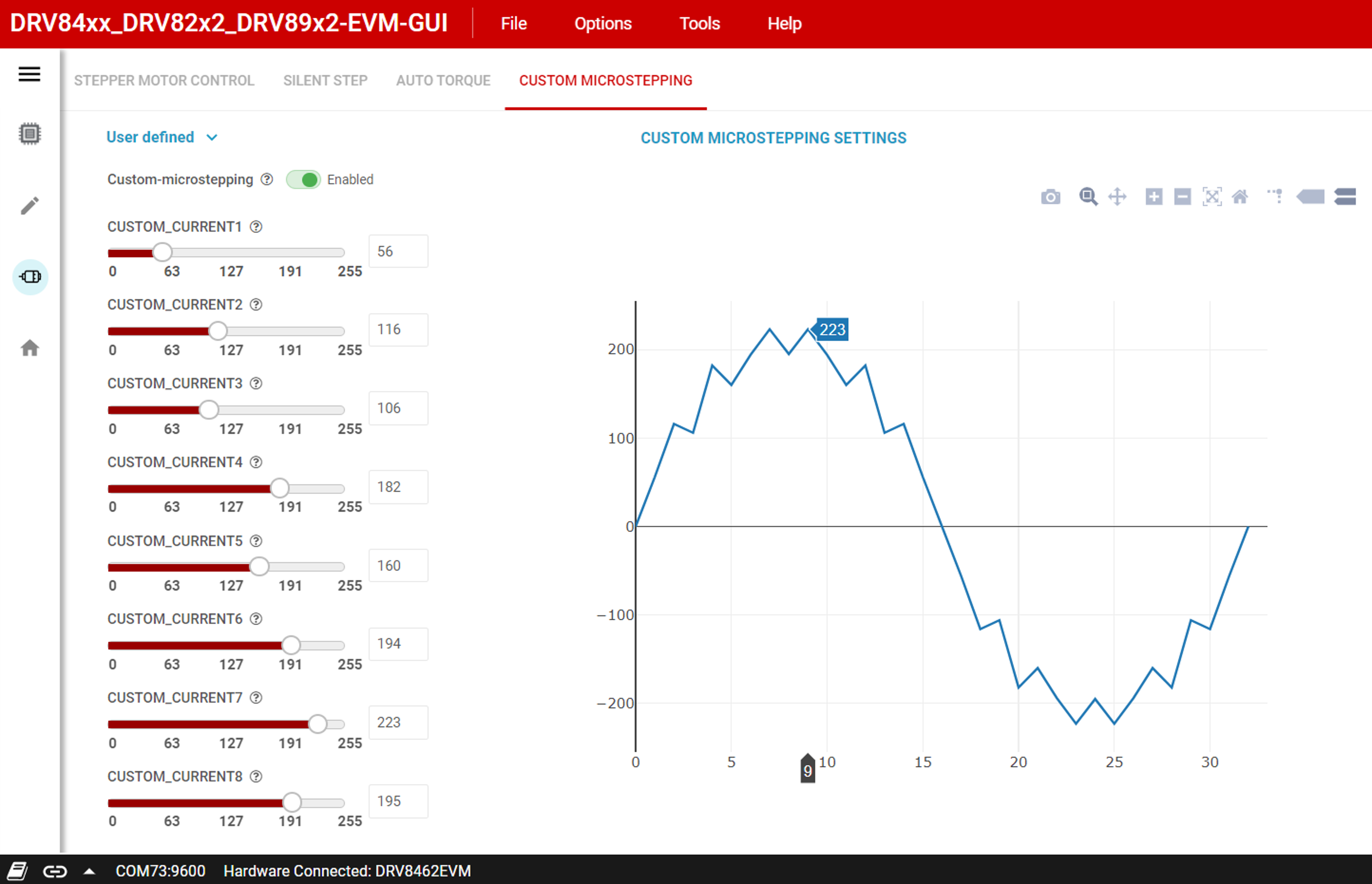Image resolution: width=1372 pixels, height=884 pixels.
Task: Select the Pan tool above the chart
Action: pyautogui.click(x=1118, y=197)
